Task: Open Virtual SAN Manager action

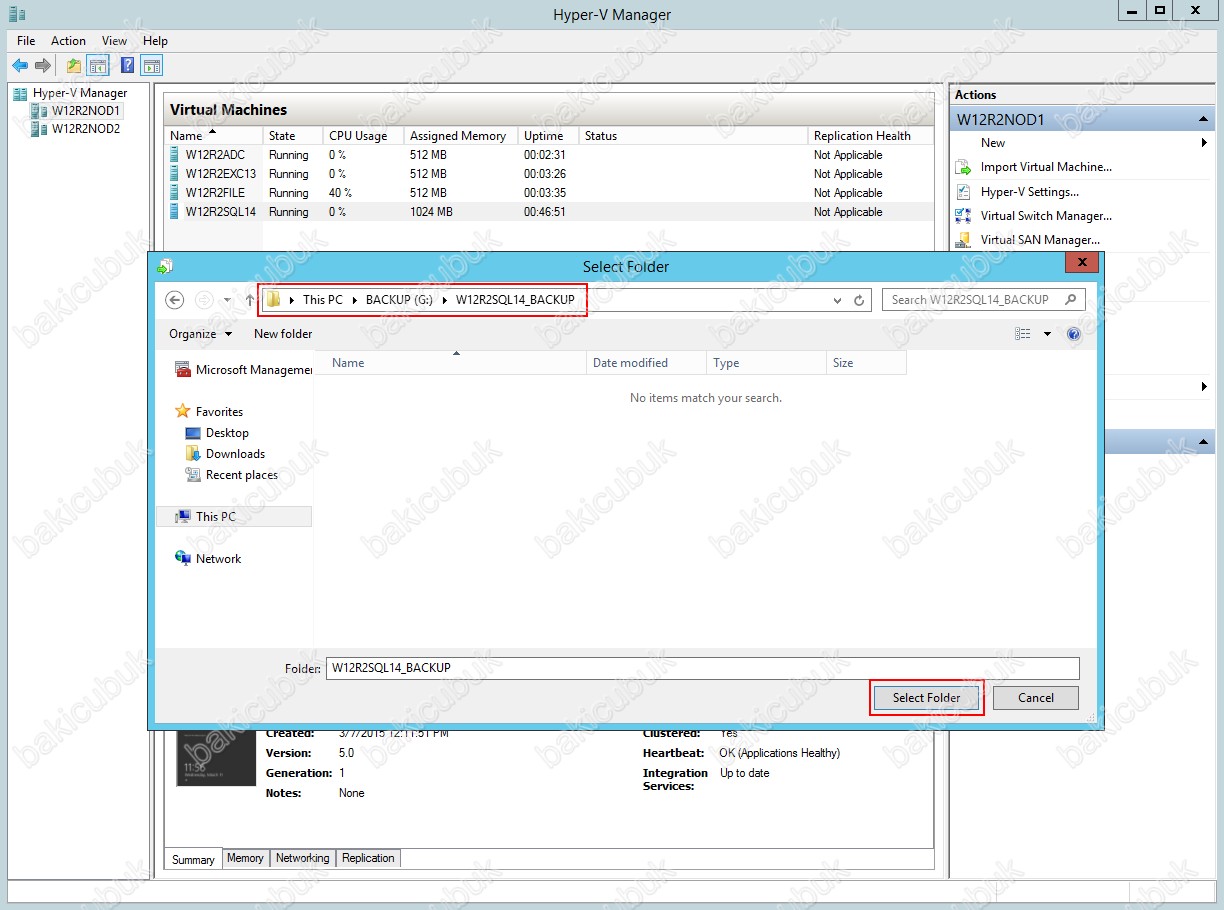Action: pyautogui.click(x=1040, y=240)
